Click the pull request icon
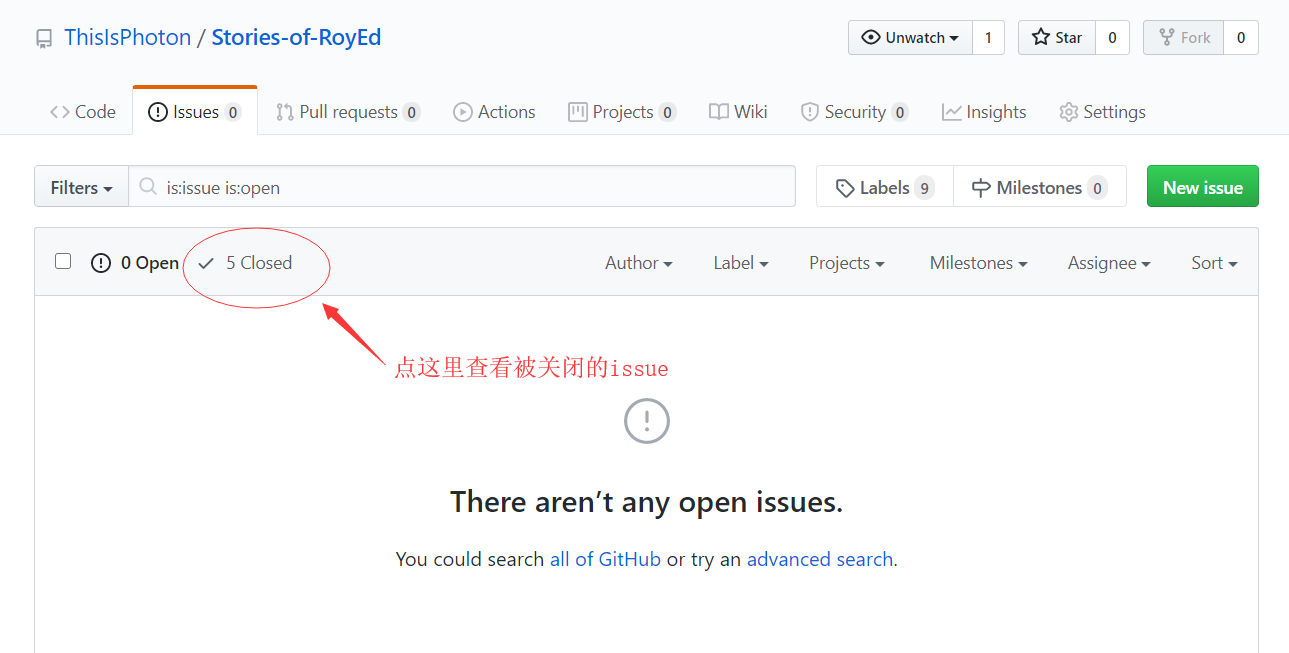1289x653 pixels. tap(285, 112)
